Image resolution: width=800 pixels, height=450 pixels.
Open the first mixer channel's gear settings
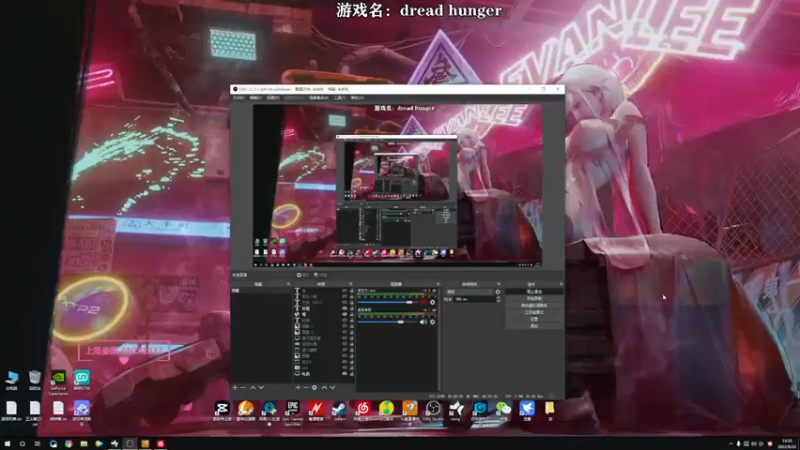433,302
